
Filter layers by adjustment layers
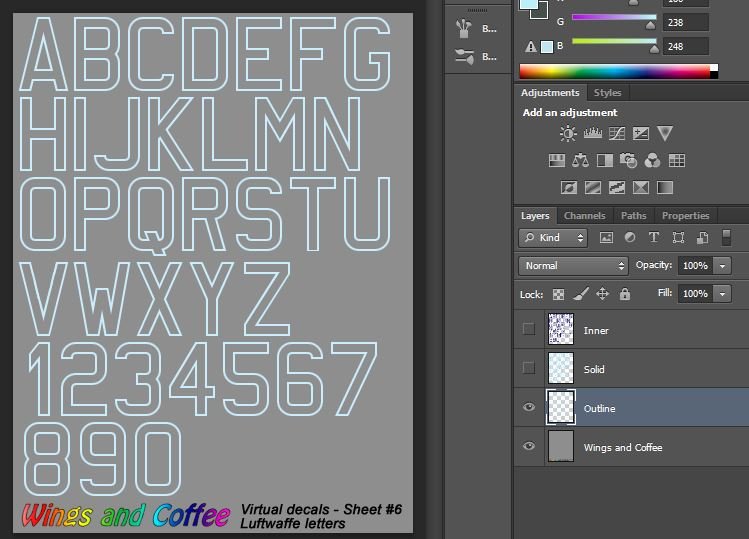630,237
